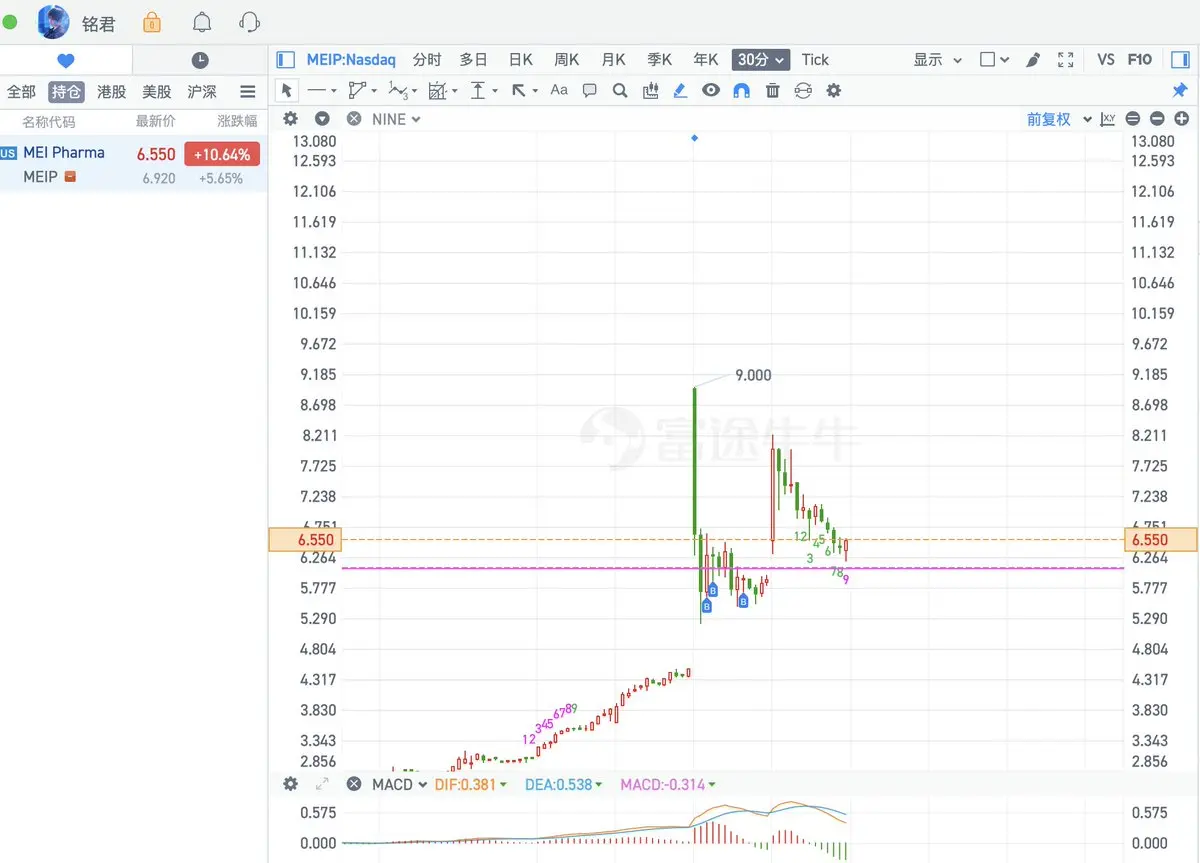Enter fullscreen chart mode

(1066, 60)
